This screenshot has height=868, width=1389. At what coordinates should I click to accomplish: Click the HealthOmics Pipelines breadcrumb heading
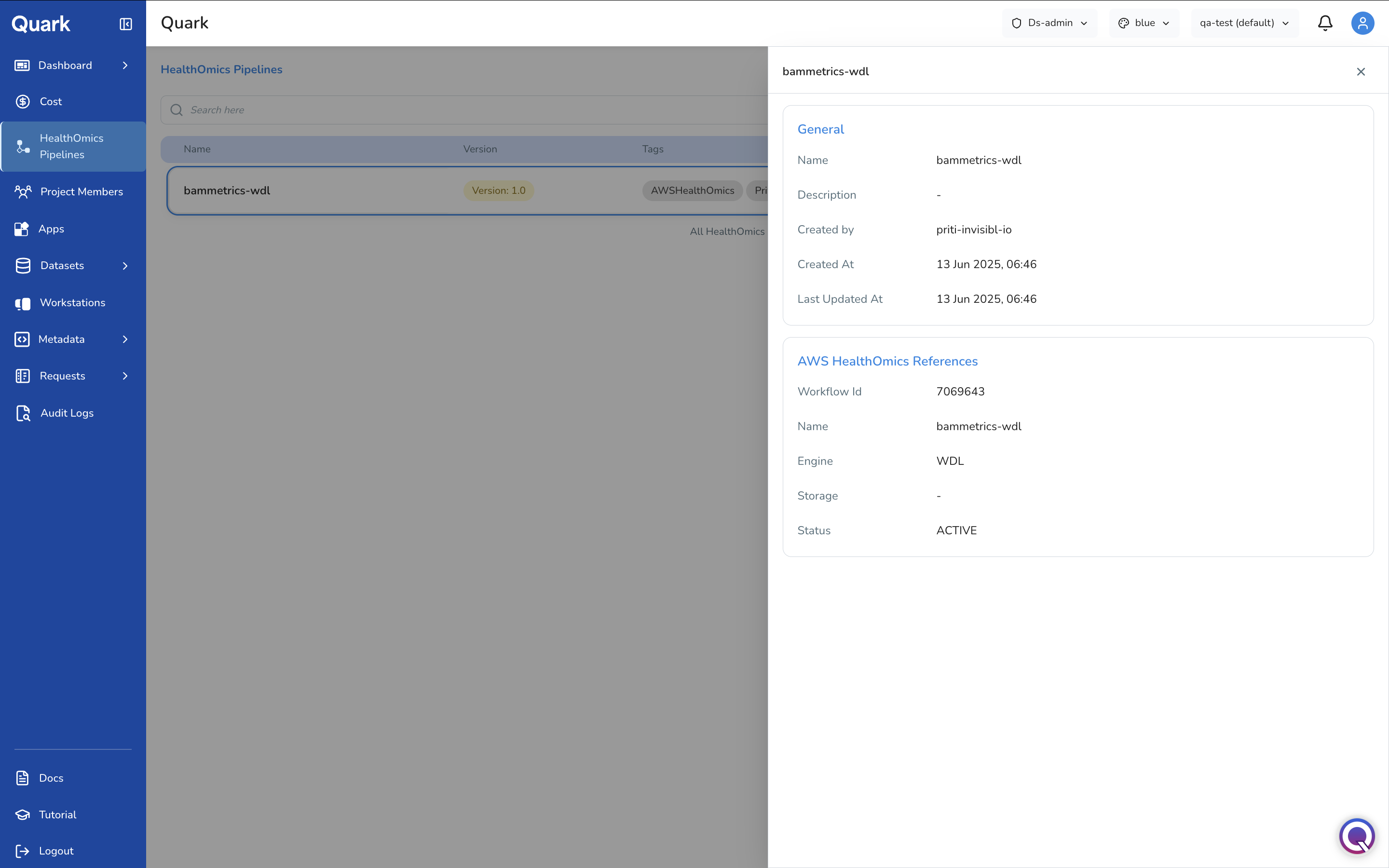[x=221, y=69]
